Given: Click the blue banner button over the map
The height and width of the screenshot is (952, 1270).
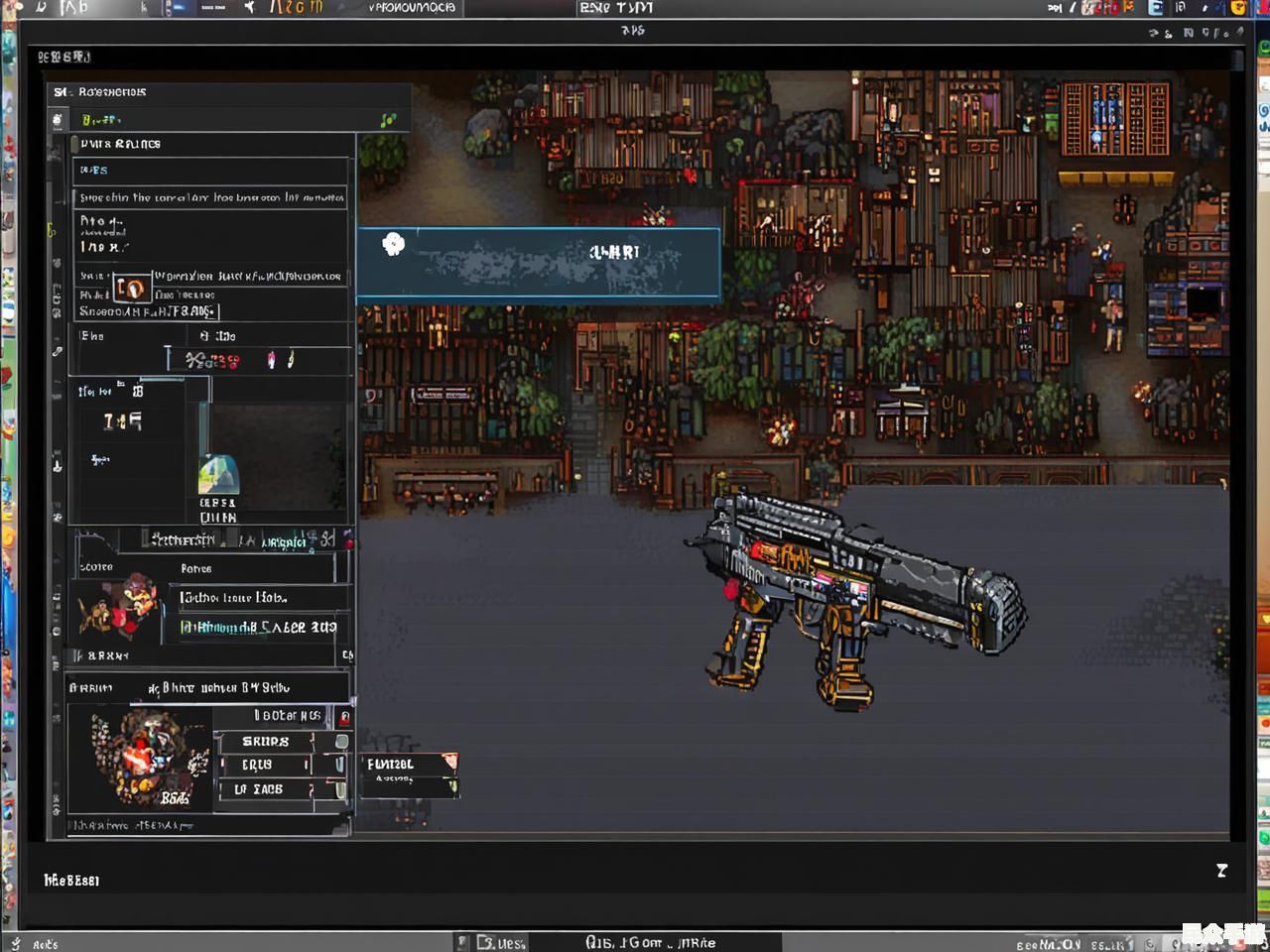Looking at the screenshot, I should 539,263.
